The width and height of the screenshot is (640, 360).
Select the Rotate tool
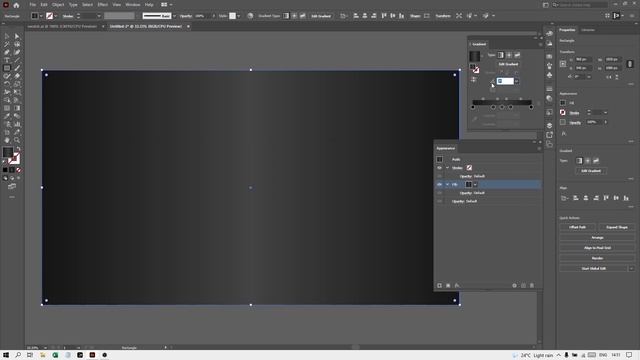pyautogui.click(x=7, y=84)
